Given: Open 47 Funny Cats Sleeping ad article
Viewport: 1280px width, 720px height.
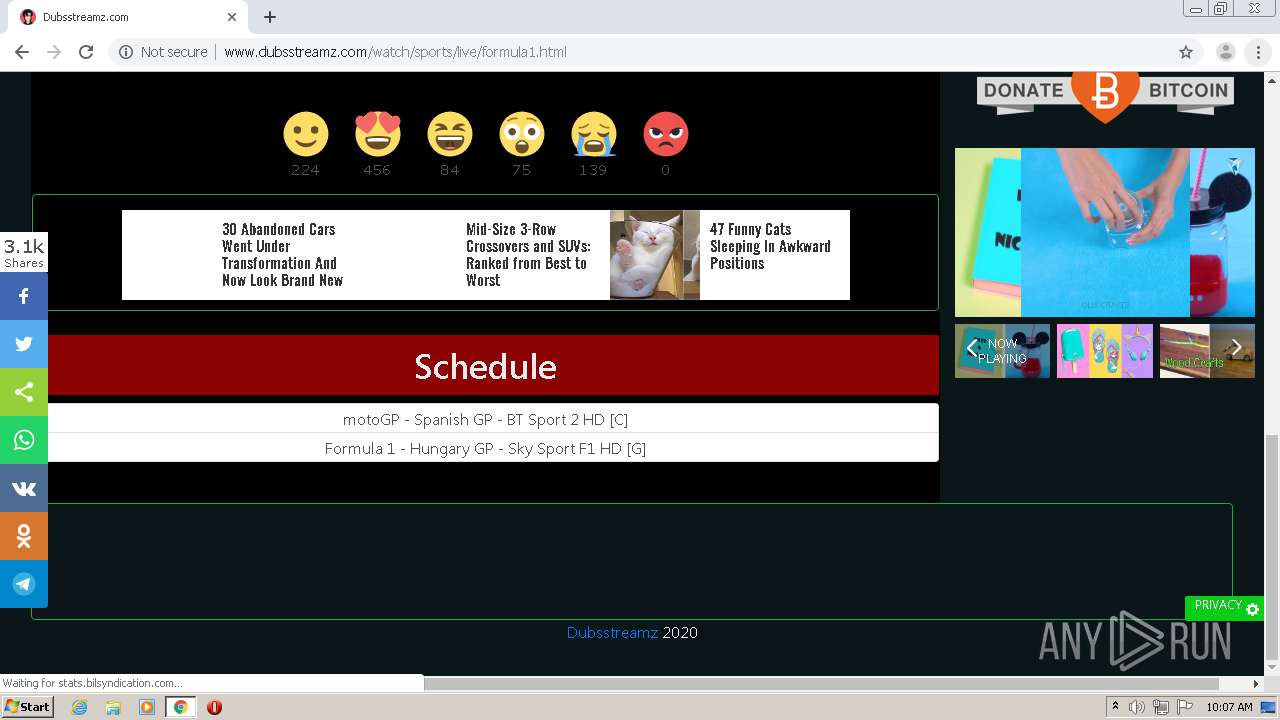Looking at the screenshot, I should point(770,246).
